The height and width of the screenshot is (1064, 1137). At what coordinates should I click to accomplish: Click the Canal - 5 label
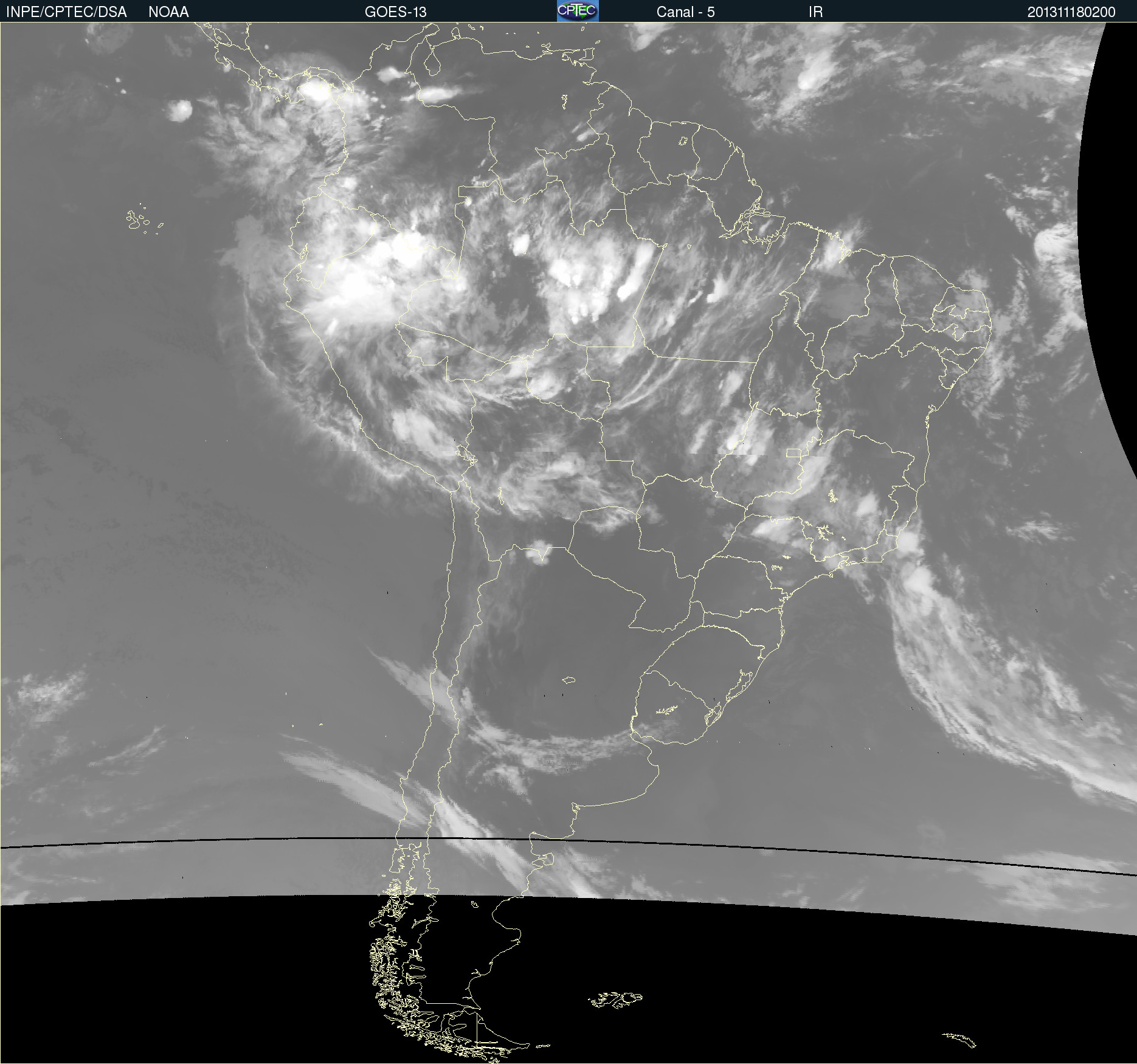coord(685,12)
